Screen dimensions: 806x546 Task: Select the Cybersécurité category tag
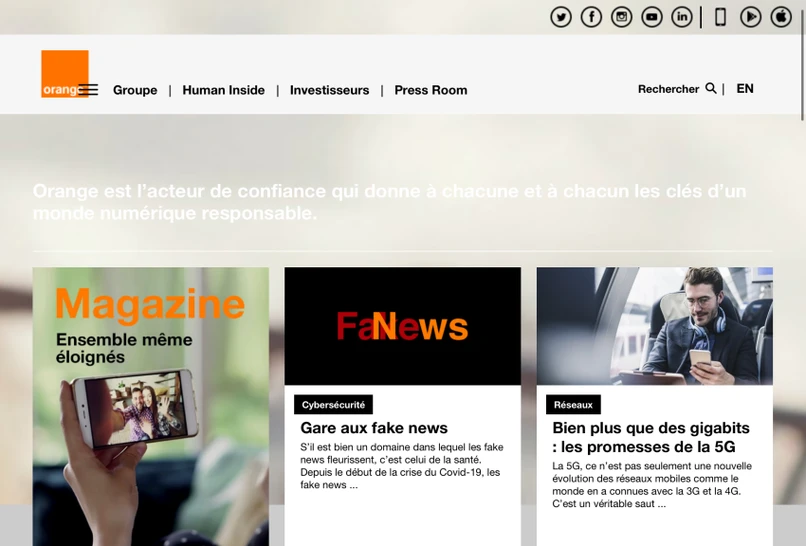pos(334,405)
